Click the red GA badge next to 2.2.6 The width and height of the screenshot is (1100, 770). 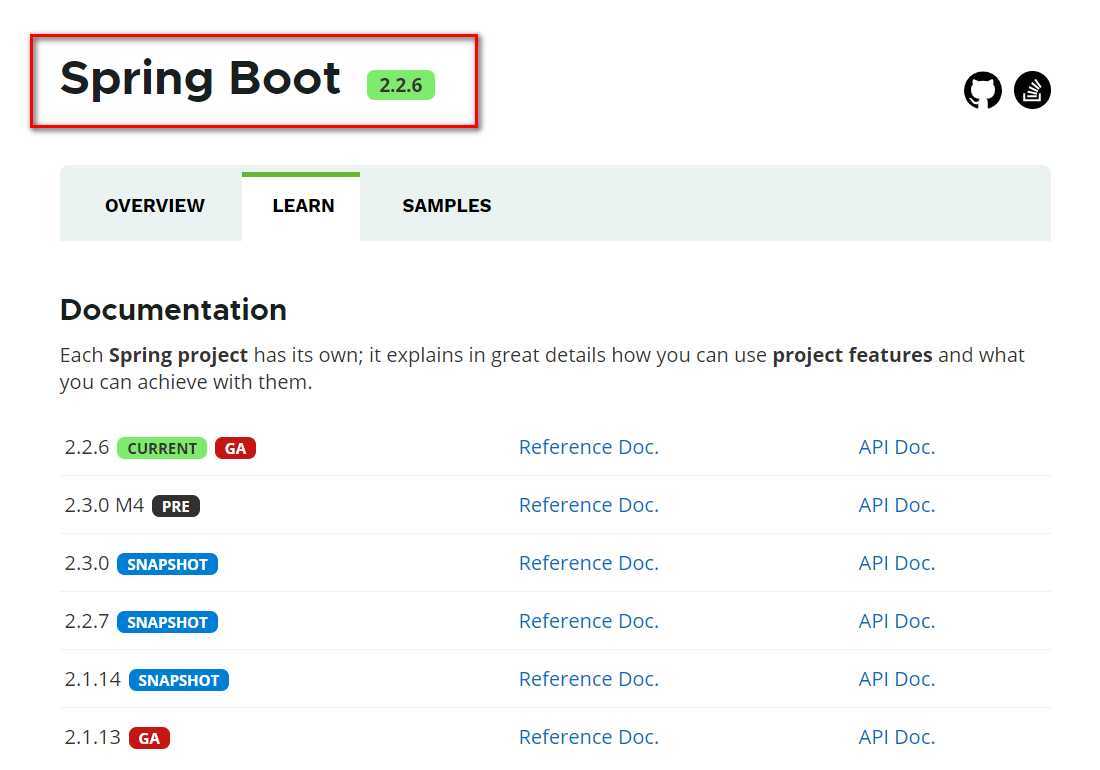(235, 448)
